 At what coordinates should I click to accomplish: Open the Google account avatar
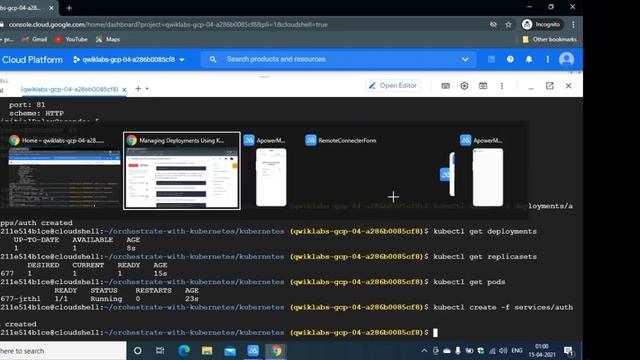(x=567, y=60)
